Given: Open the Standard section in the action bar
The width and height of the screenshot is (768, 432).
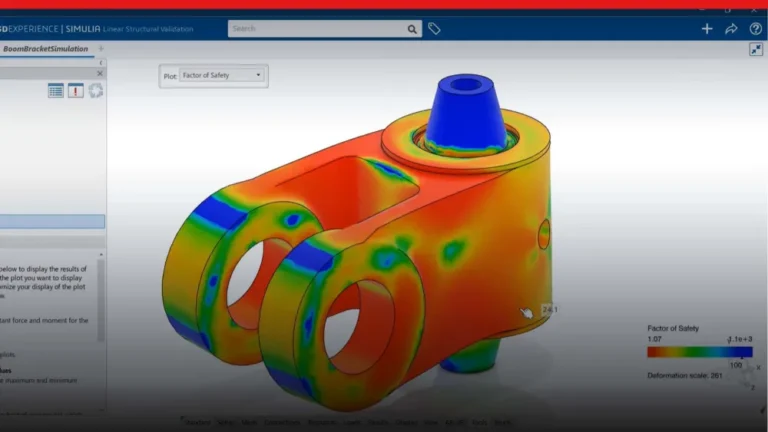Looking at the screenshot, I should coord(196,422).
